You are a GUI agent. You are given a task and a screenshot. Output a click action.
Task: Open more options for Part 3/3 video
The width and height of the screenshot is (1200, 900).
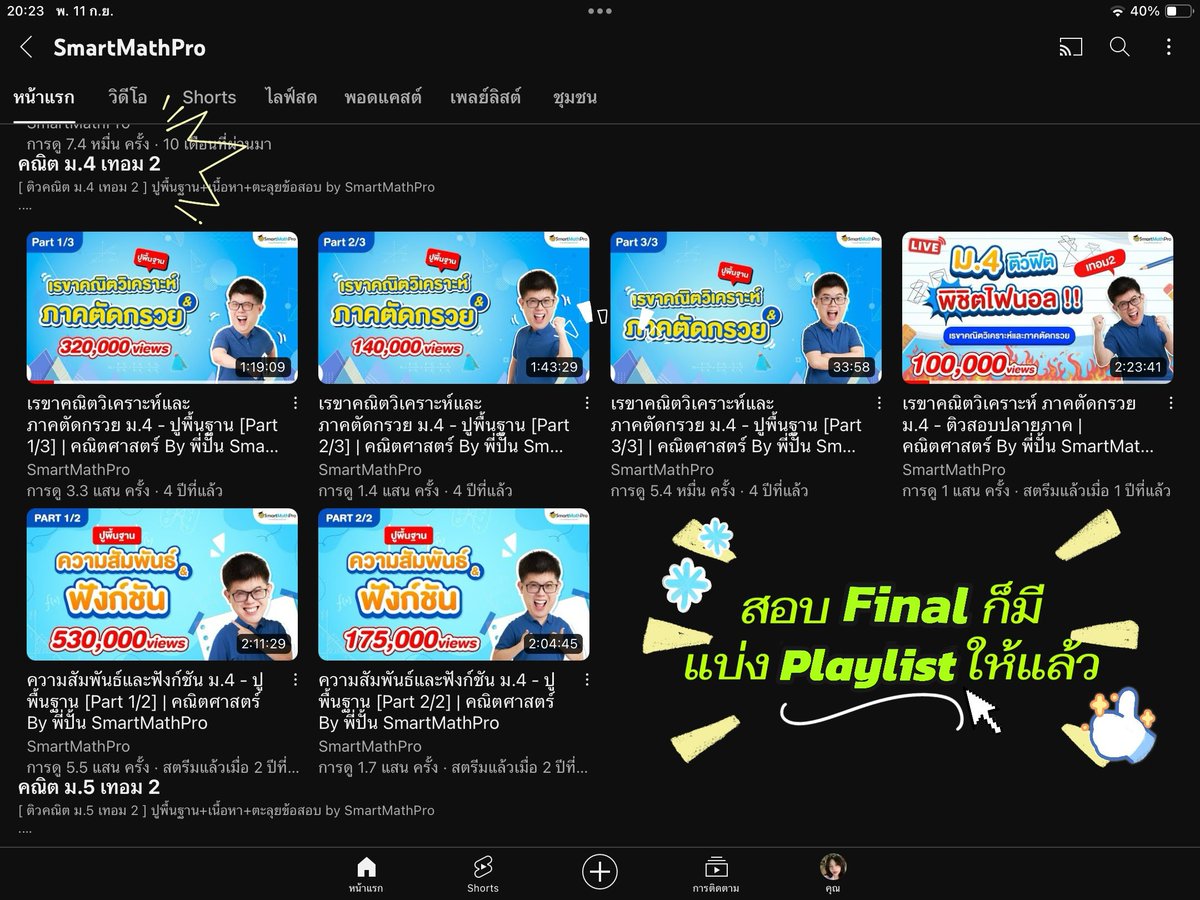tap(879, 404)
